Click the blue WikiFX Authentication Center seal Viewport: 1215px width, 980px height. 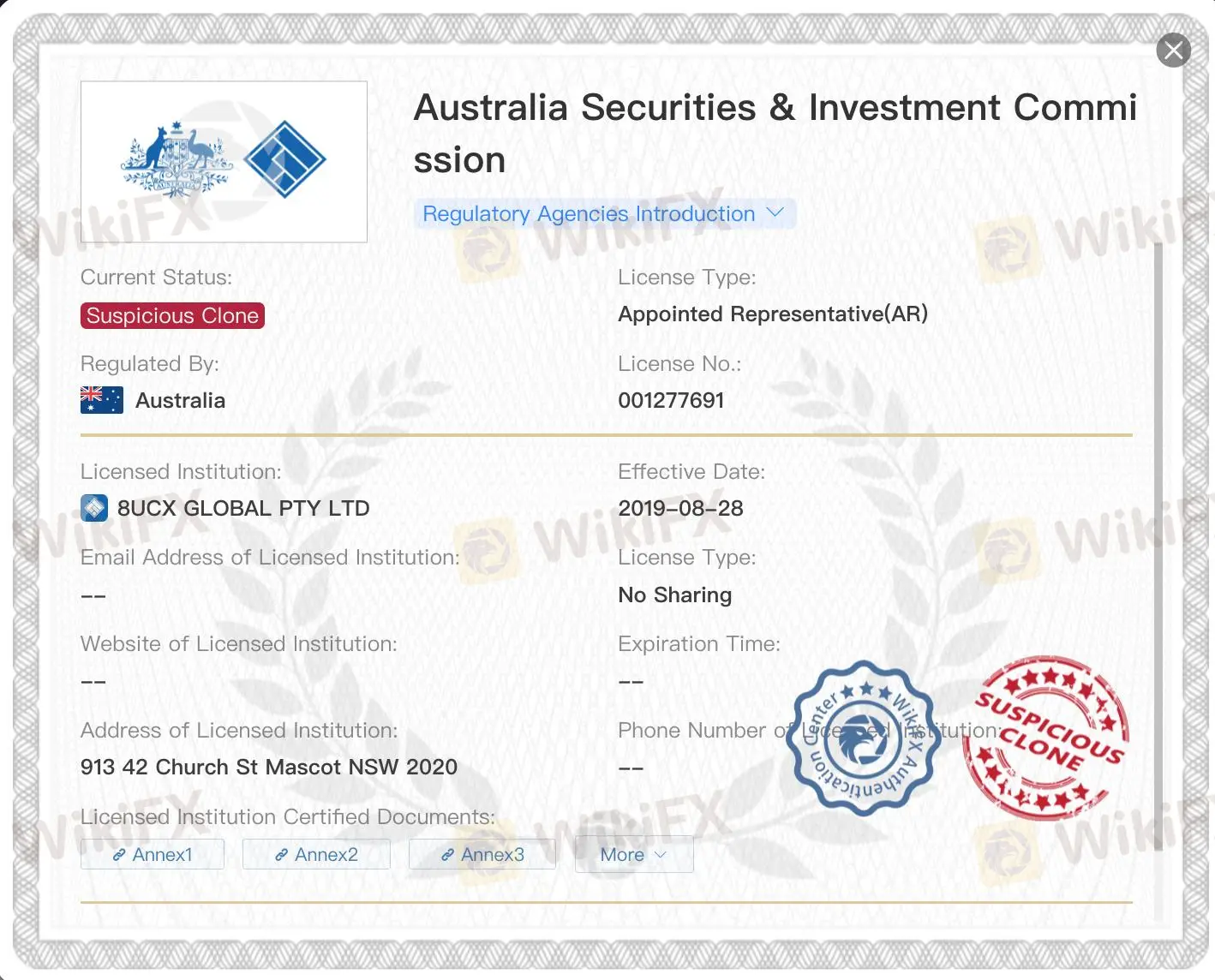pos(864,738)
